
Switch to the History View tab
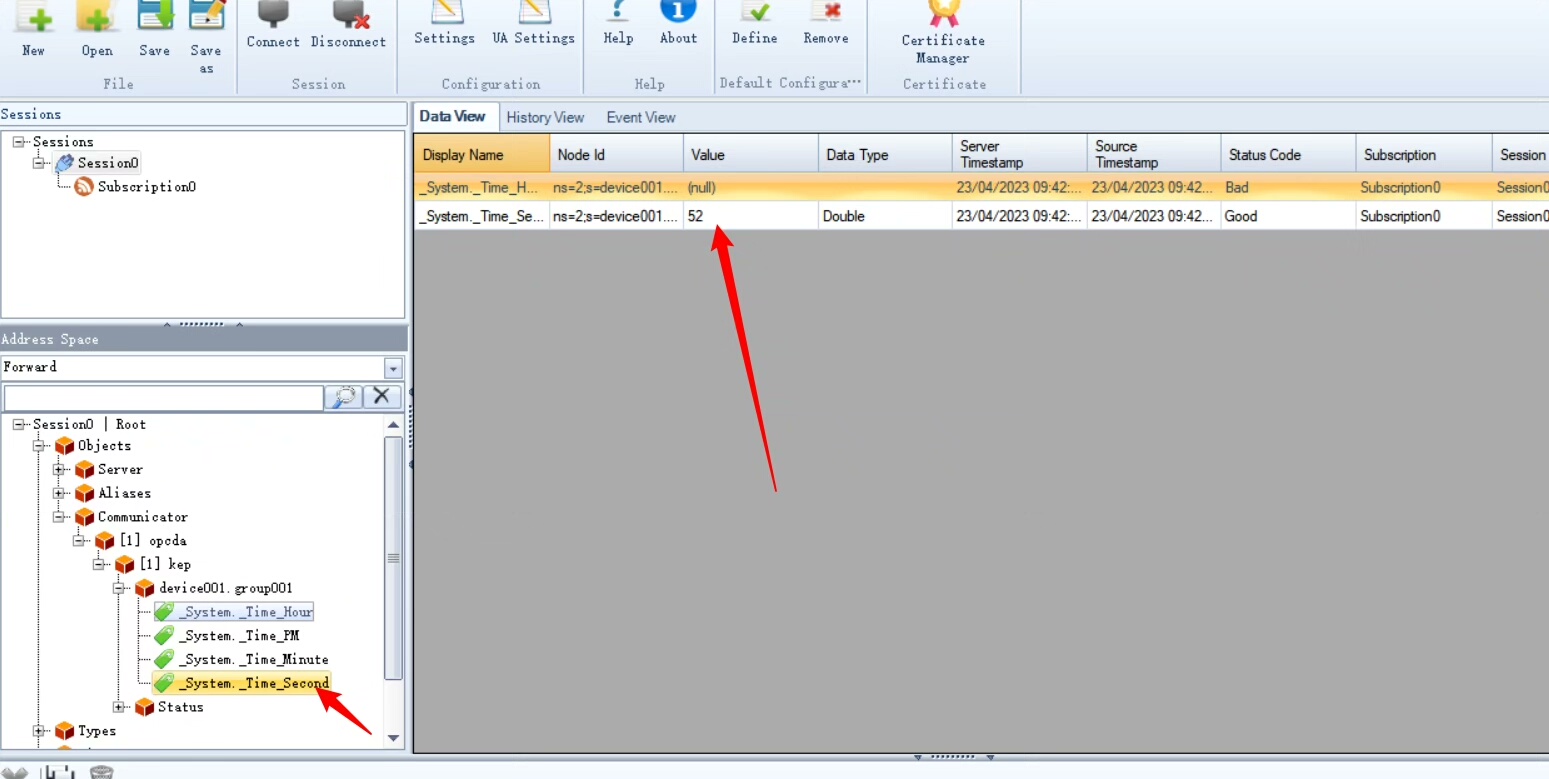coord(545,117)
